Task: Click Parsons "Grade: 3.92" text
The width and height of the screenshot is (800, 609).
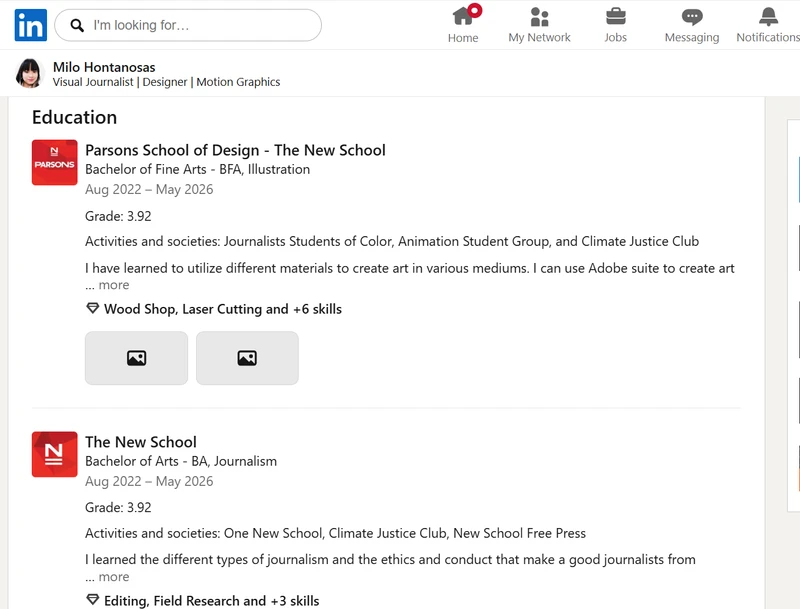Action: tap(118, 216)
